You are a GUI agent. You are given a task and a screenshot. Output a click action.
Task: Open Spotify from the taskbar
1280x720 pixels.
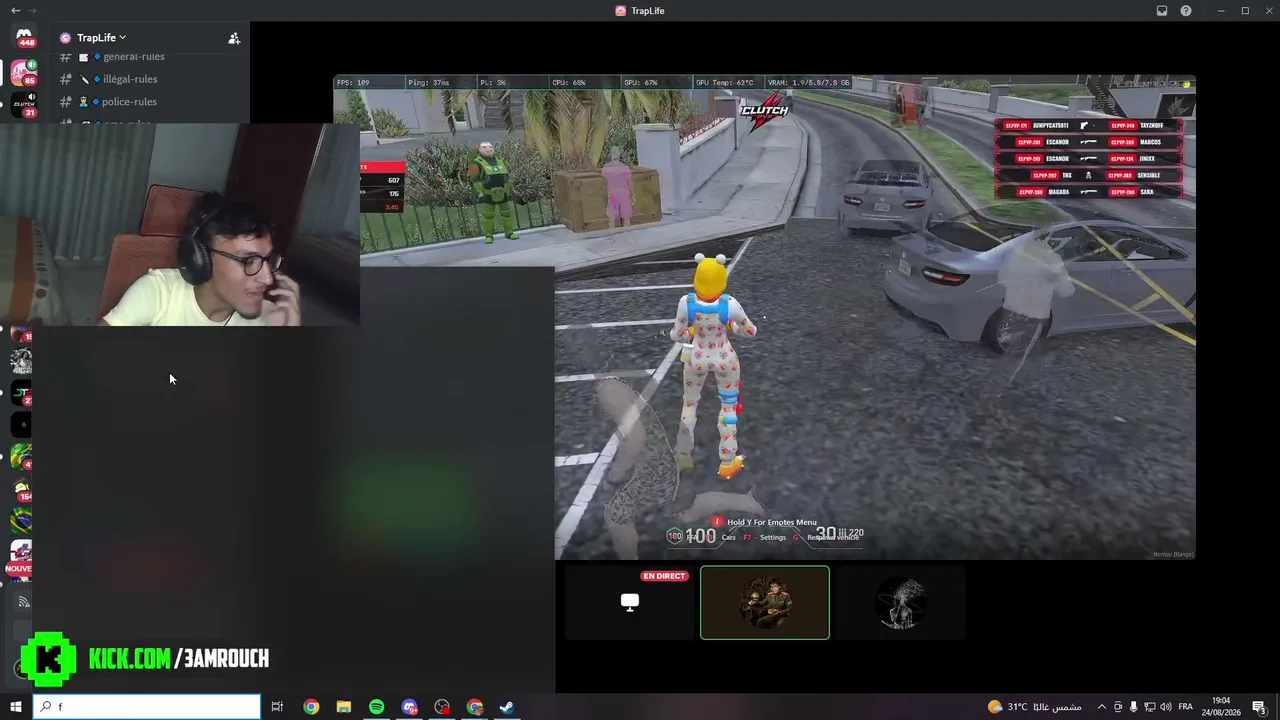click(x=376, y=707)
